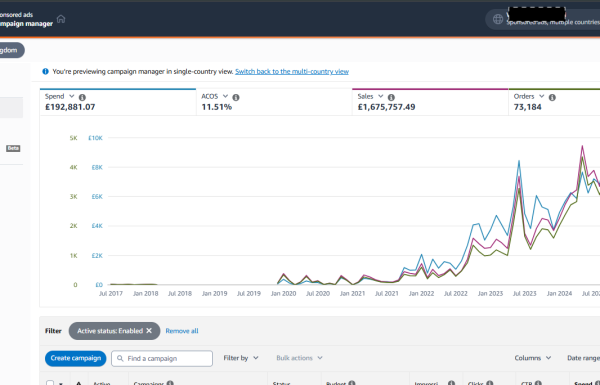Image resolution: width=600 pixels, height=385 pixels.
Task: Click the Create campaign button
Action: coord(76,358)
